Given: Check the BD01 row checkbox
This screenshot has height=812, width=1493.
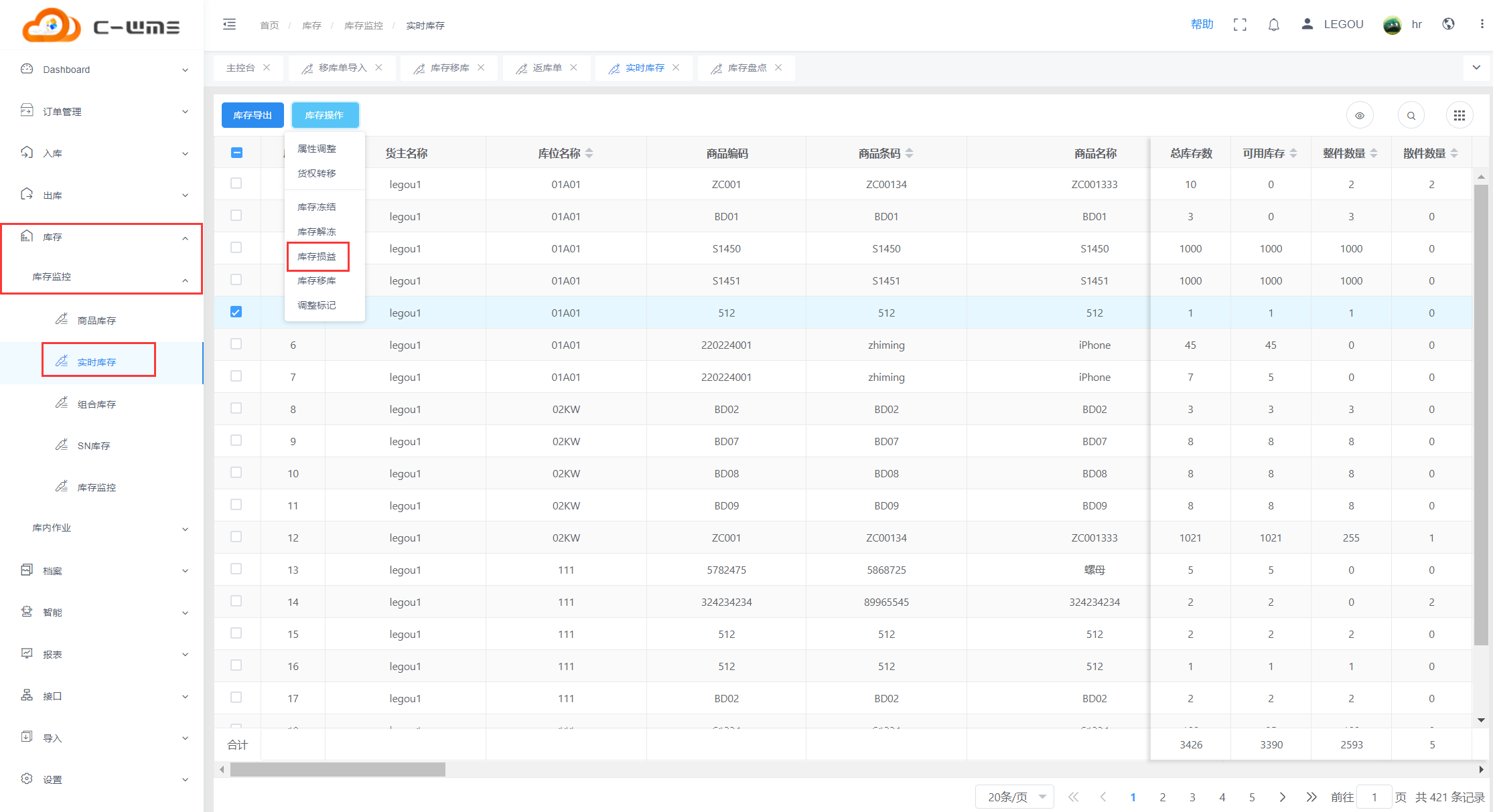Looking at the screenshot, I should tap(236, 216).
